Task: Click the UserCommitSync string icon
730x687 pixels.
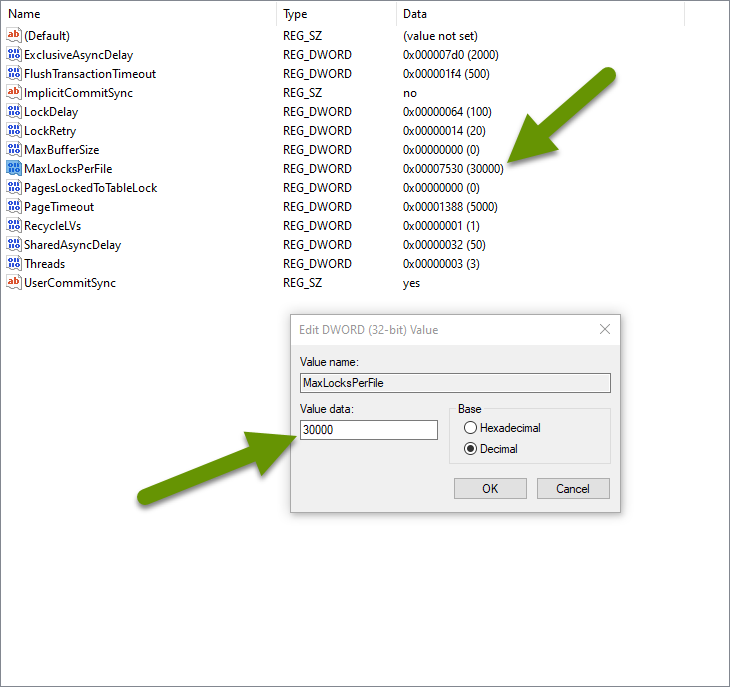Action: (x=14, y=283)
